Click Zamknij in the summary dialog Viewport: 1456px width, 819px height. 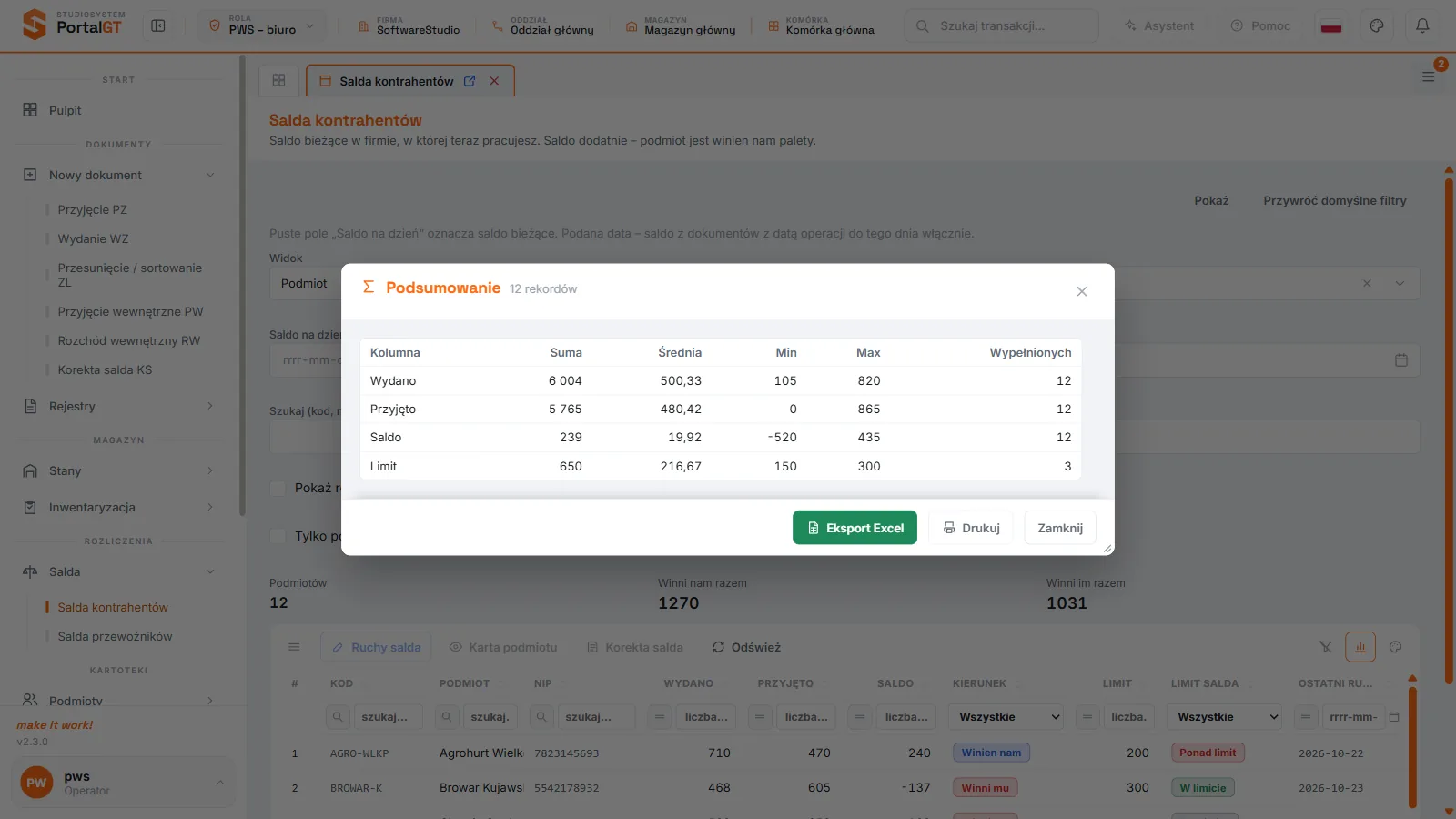point(1060,528)
